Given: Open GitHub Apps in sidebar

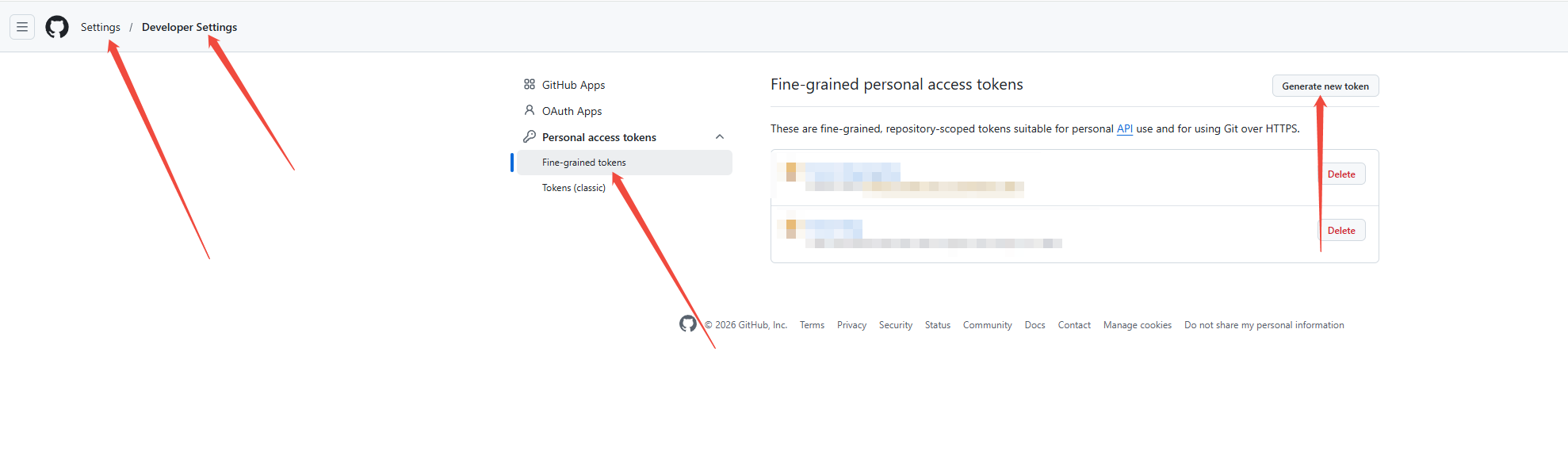Looking at the screenshot, I should point(573,85).
